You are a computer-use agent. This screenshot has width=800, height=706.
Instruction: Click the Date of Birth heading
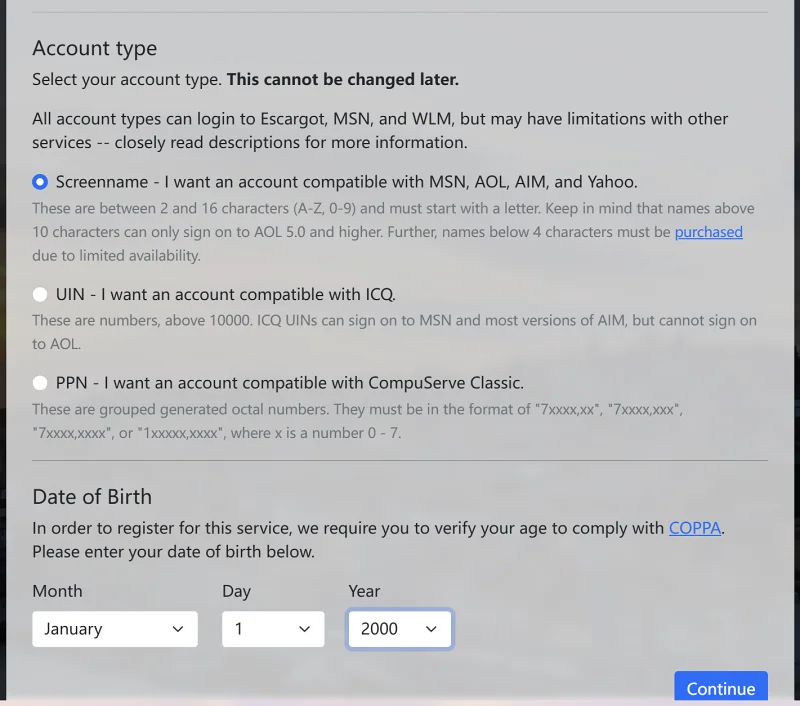(x=92, y=497)
